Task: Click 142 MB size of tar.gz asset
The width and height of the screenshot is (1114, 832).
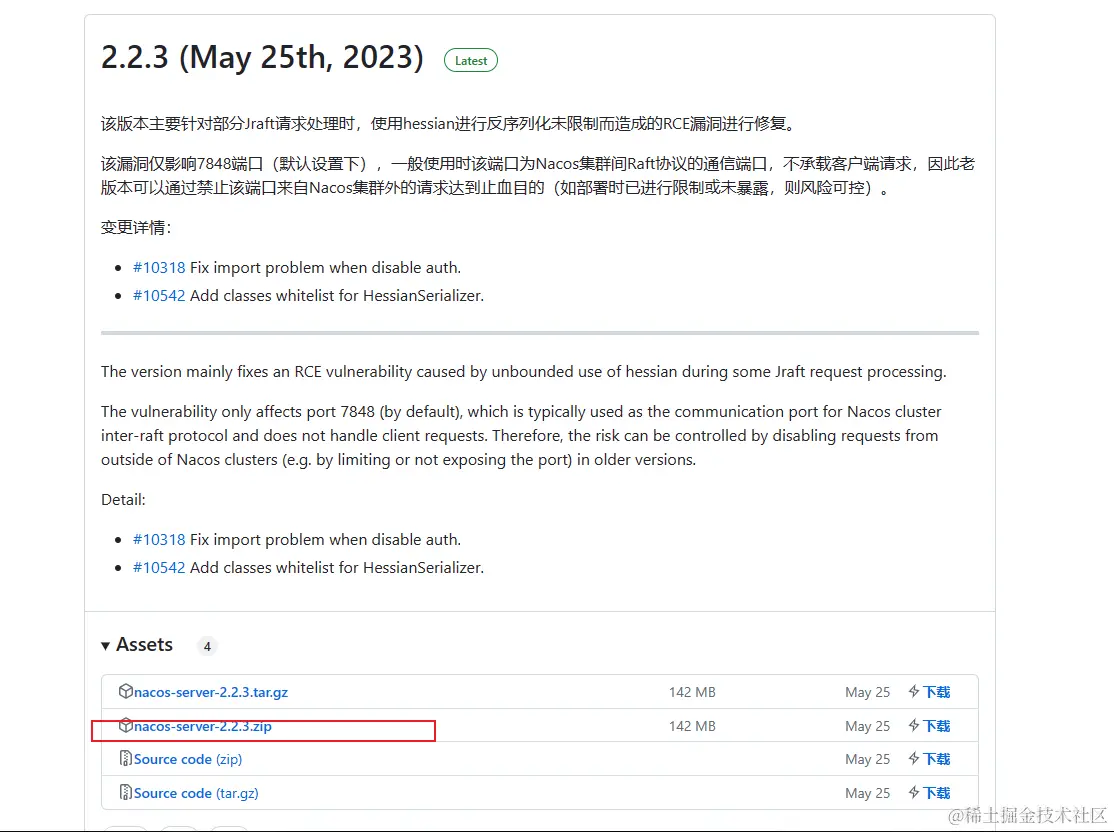Action: point(692,692)
